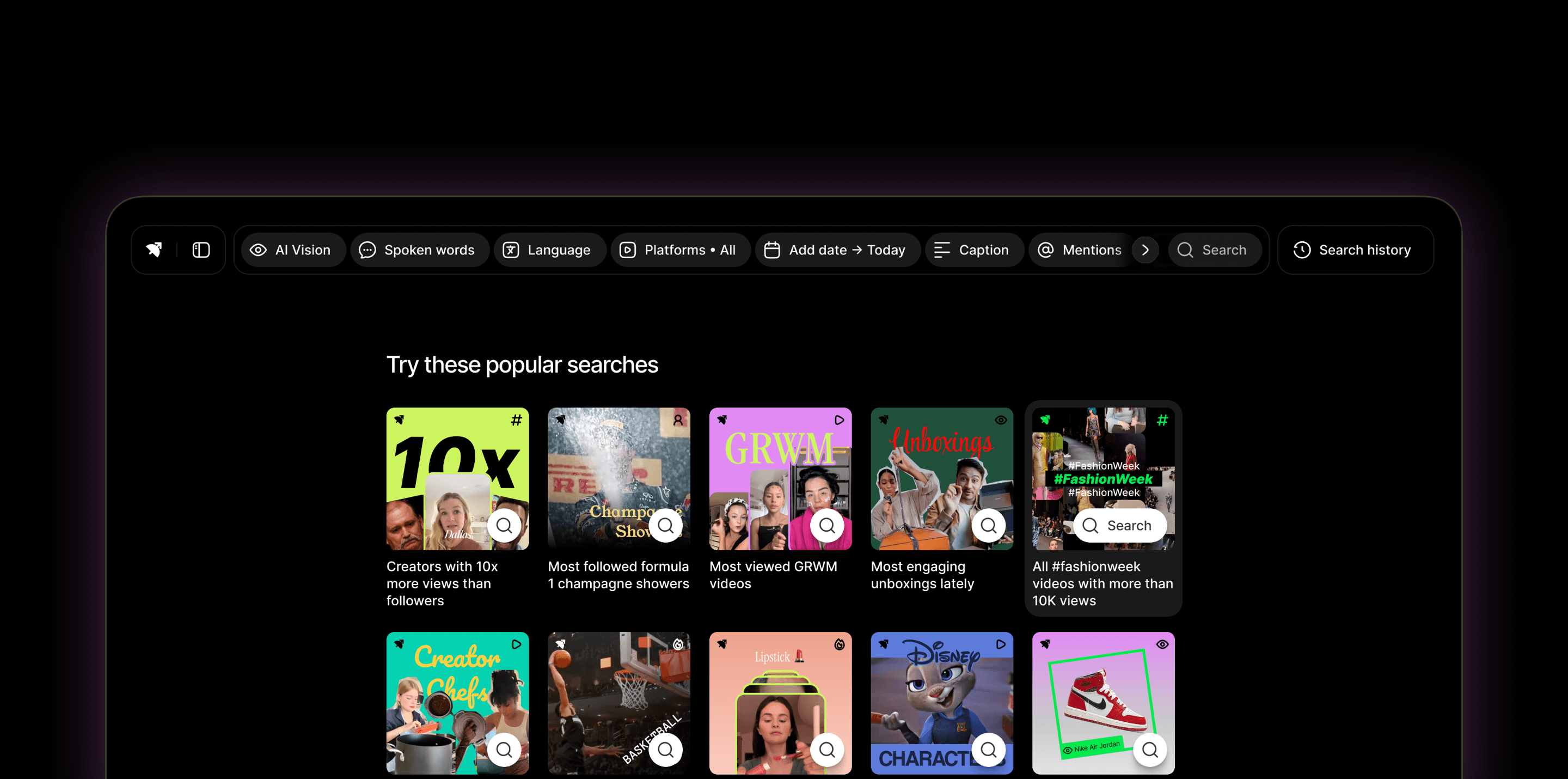Open the GRWM thumbnail
The width and height of the screenshot is (1568, 779).
[780, 479]
